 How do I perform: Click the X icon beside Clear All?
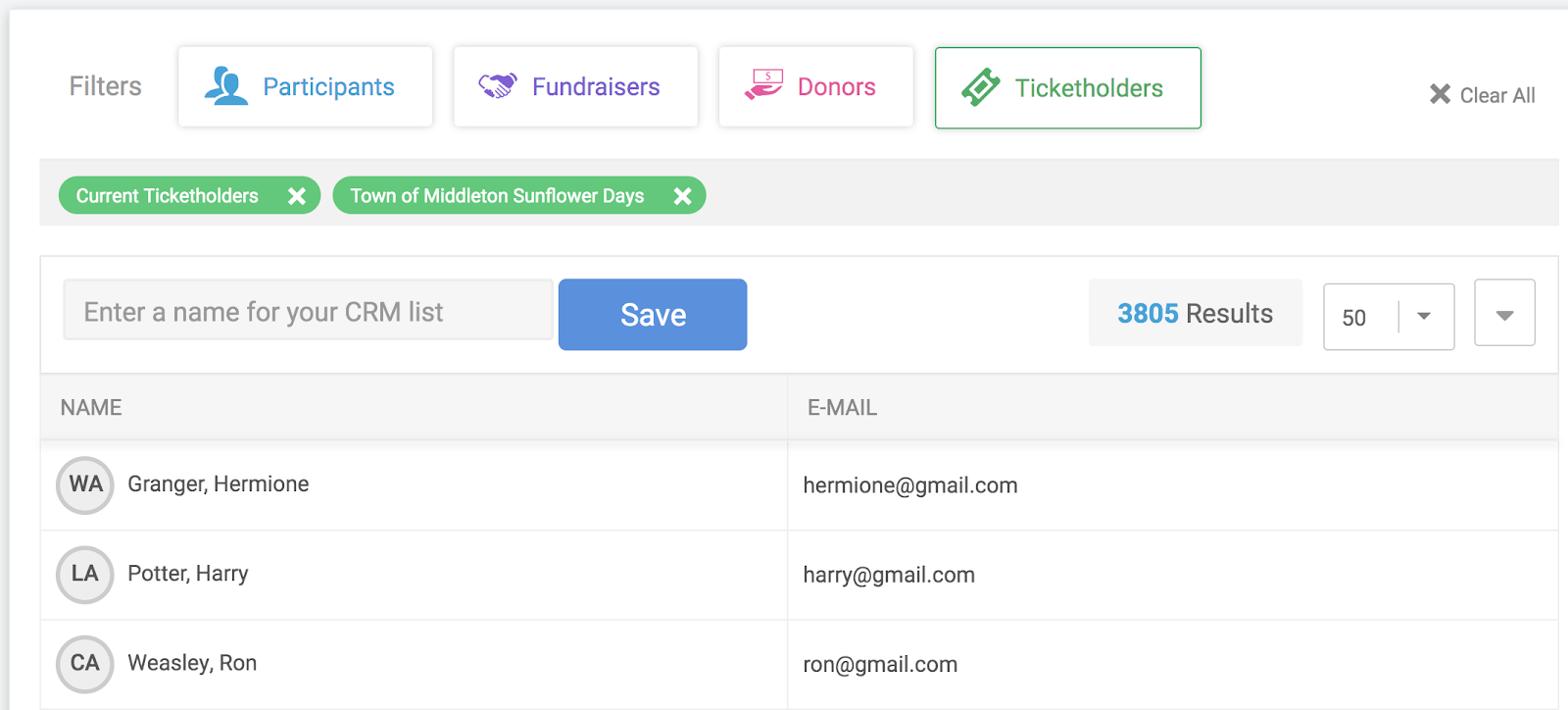(x=1440, y=94)
